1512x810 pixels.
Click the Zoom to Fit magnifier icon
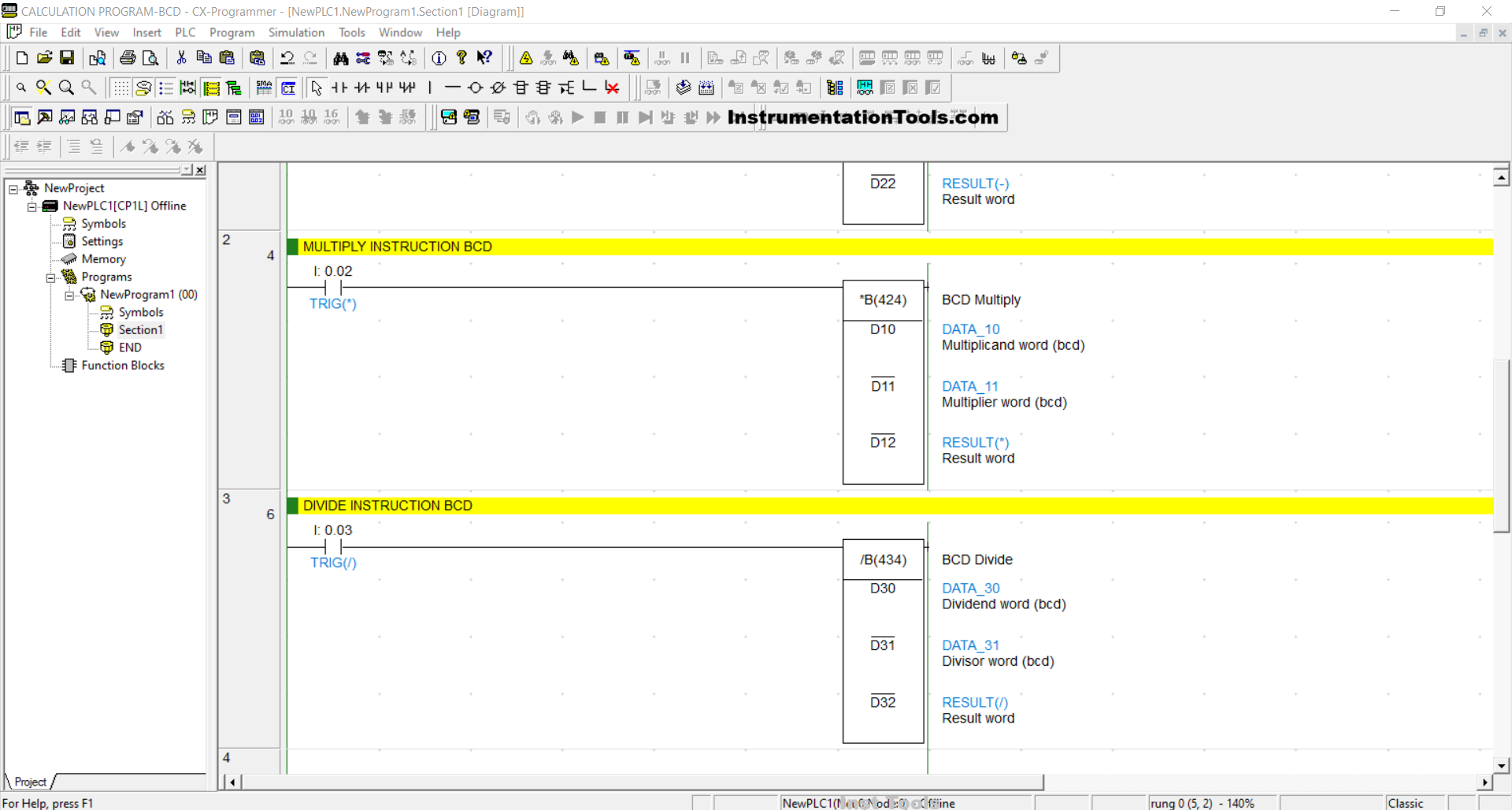44,88
